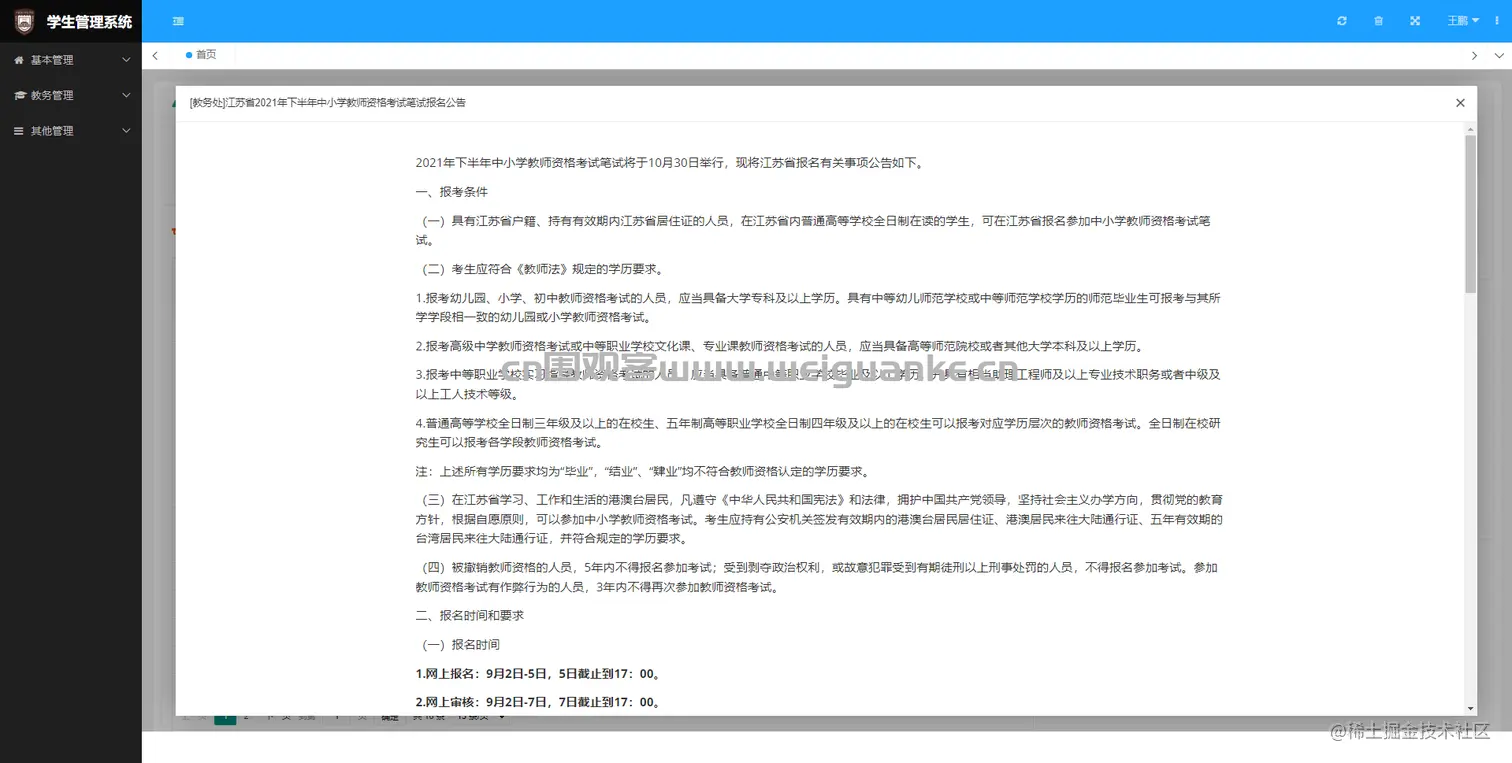Image resolution: width=1512 pixels, height=763 pixels.
Task: Expand 其他管理 using its chevron
Action: pos(126,131)
